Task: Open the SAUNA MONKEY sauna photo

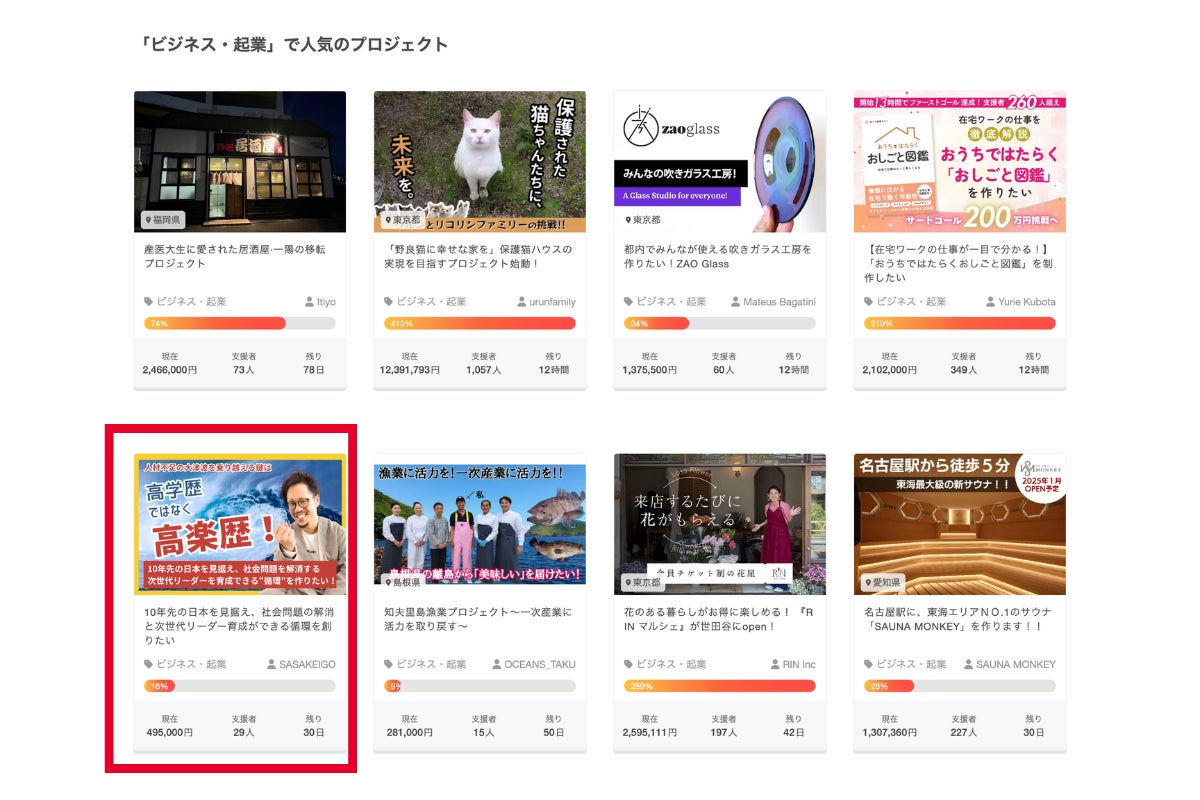Action: (960, 523)
